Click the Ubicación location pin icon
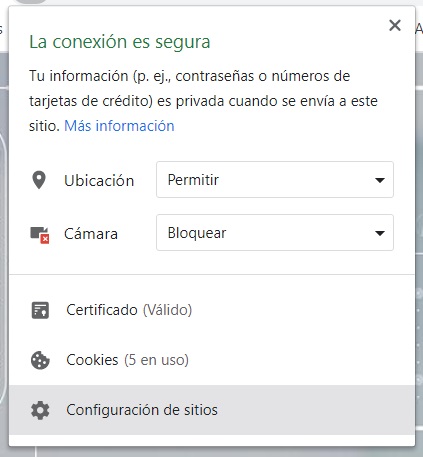 pyautogui.click(x=39, y=180)
